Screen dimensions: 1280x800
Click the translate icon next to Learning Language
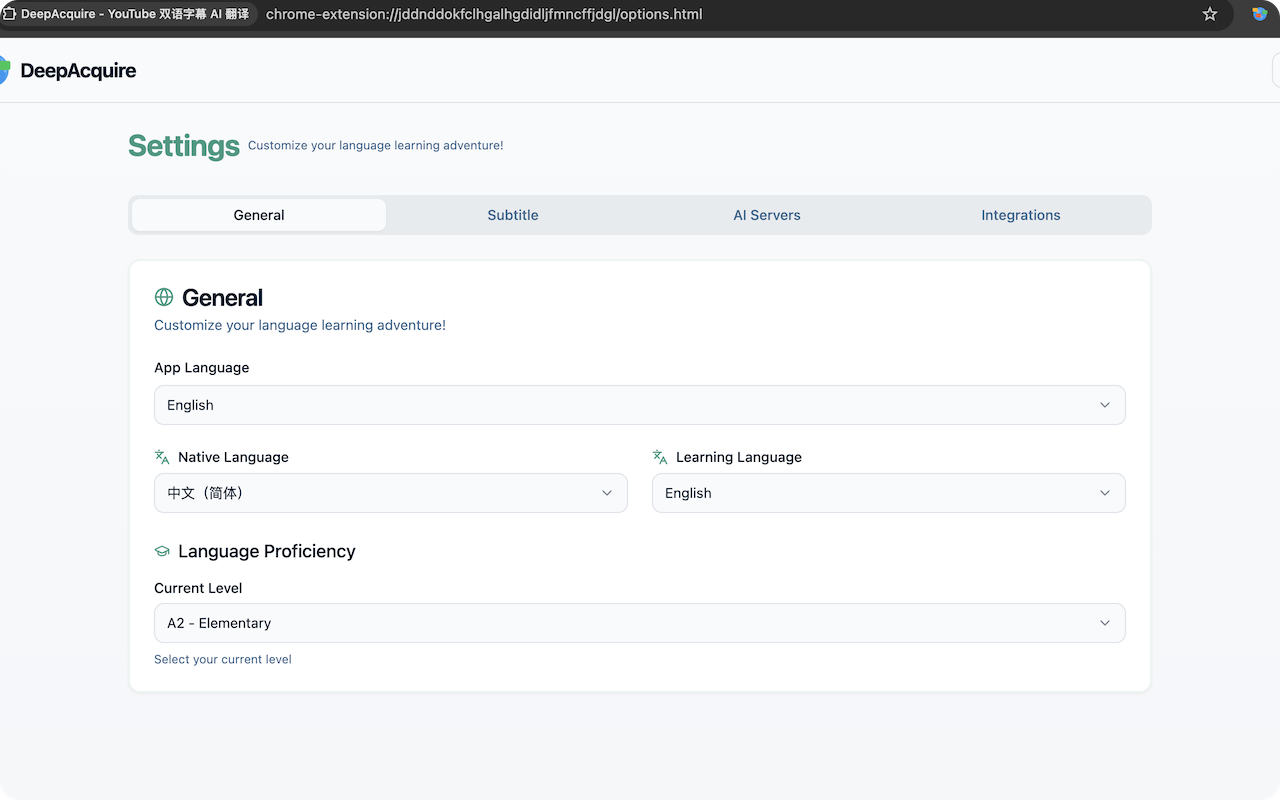pyautogui.click(x=660, y=457)
